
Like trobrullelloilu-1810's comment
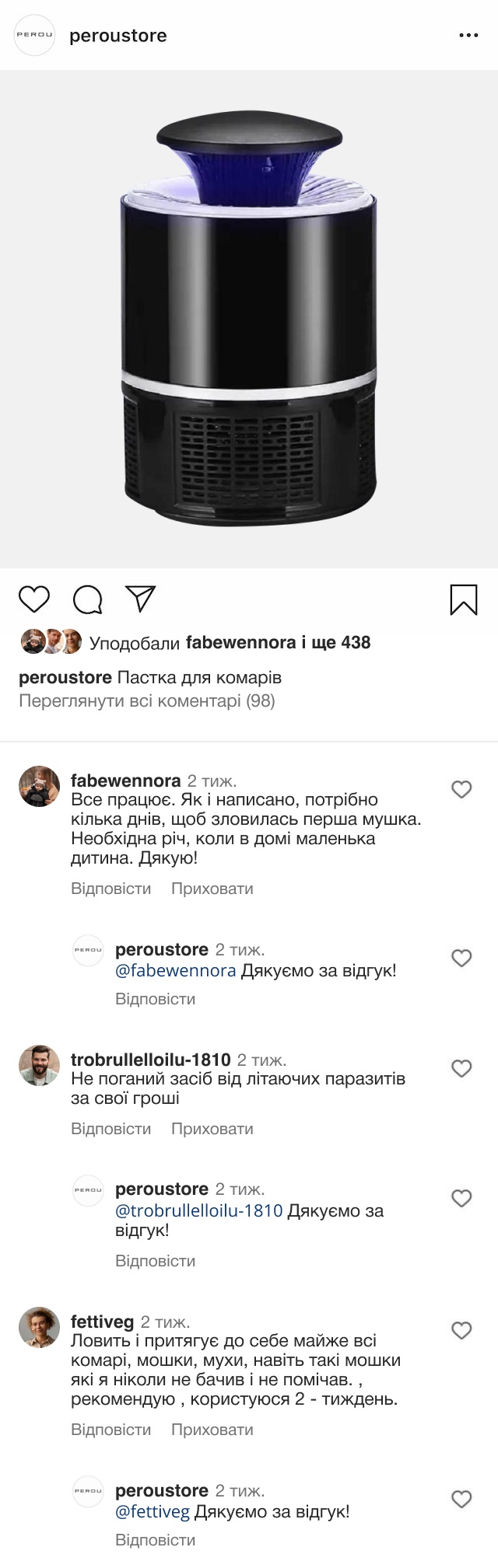click(461, 1069)
